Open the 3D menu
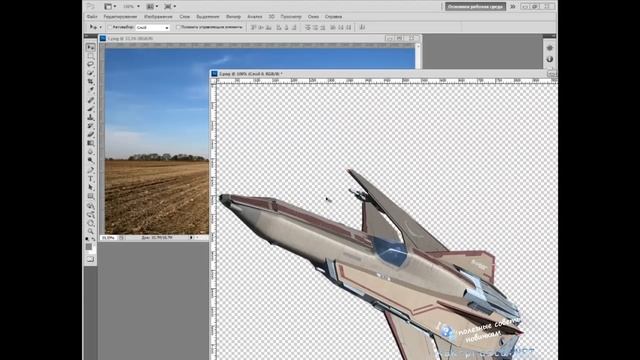 (x=271, y=17)
